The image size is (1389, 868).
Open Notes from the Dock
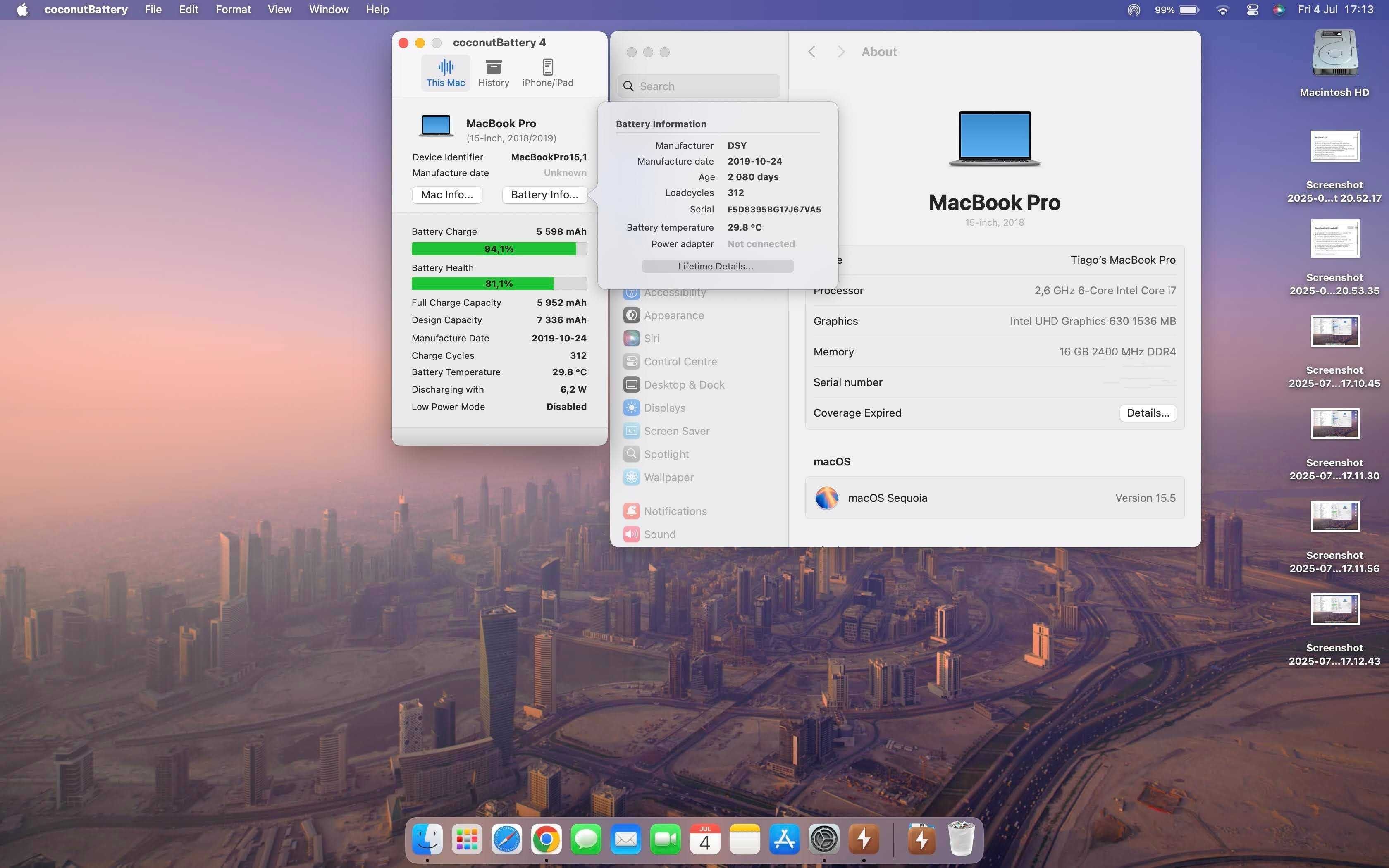click(x=745, y=840)
